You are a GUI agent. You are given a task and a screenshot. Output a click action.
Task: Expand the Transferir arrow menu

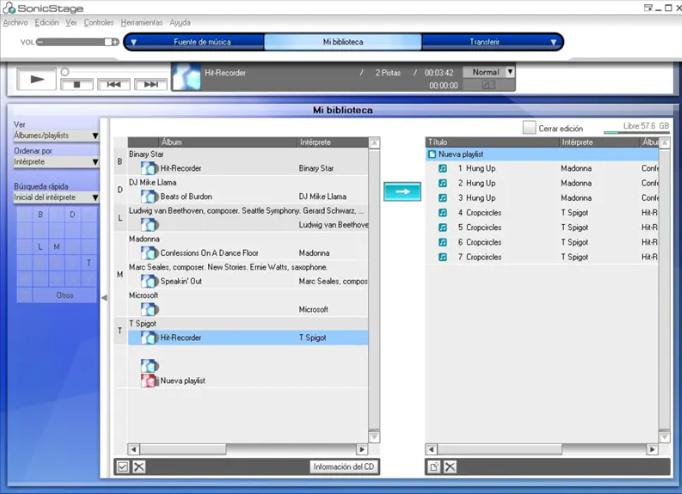pos(553,42)
